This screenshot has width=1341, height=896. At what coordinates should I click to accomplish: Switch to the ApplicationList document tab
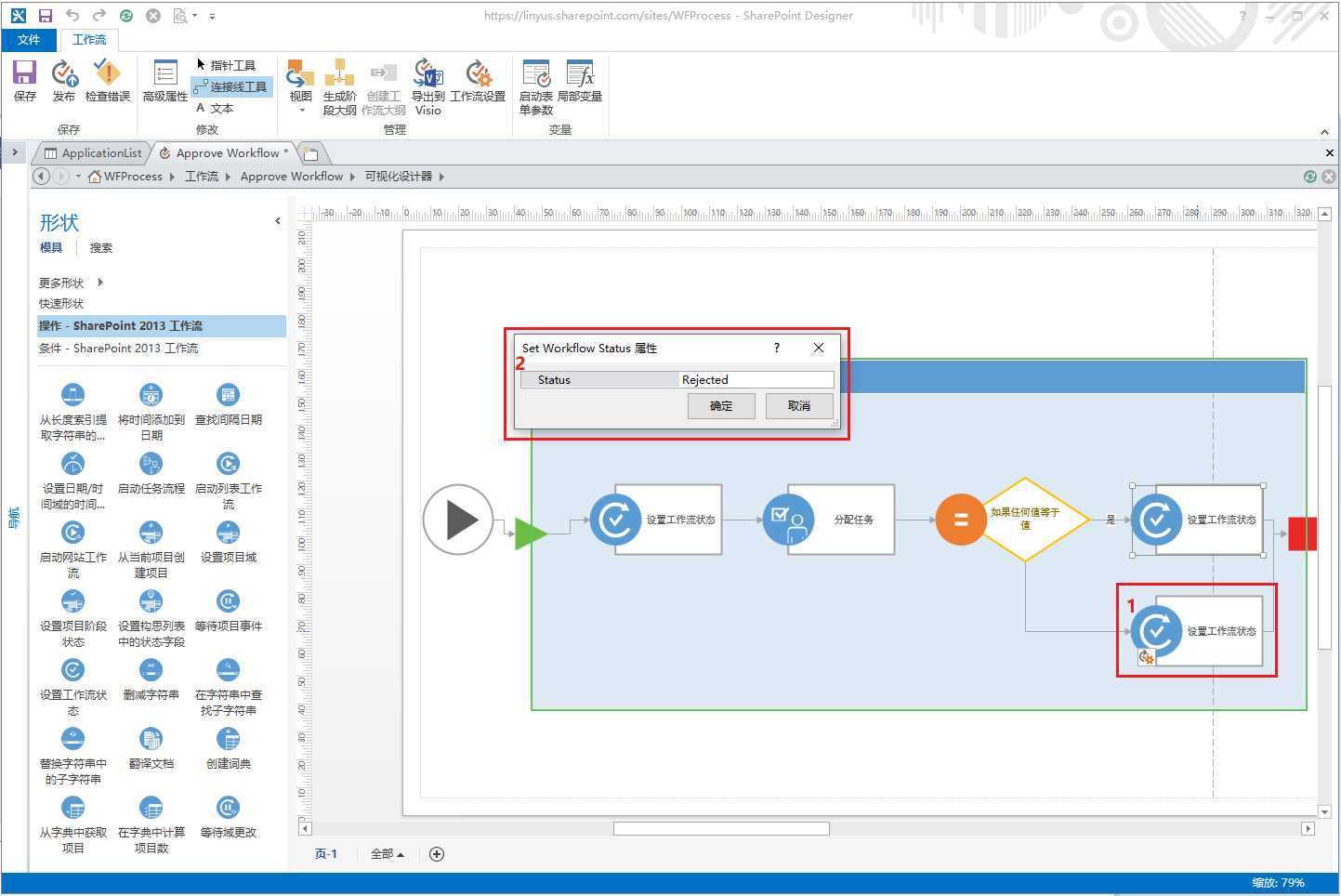pyautogui.click(x=93, y=153)
